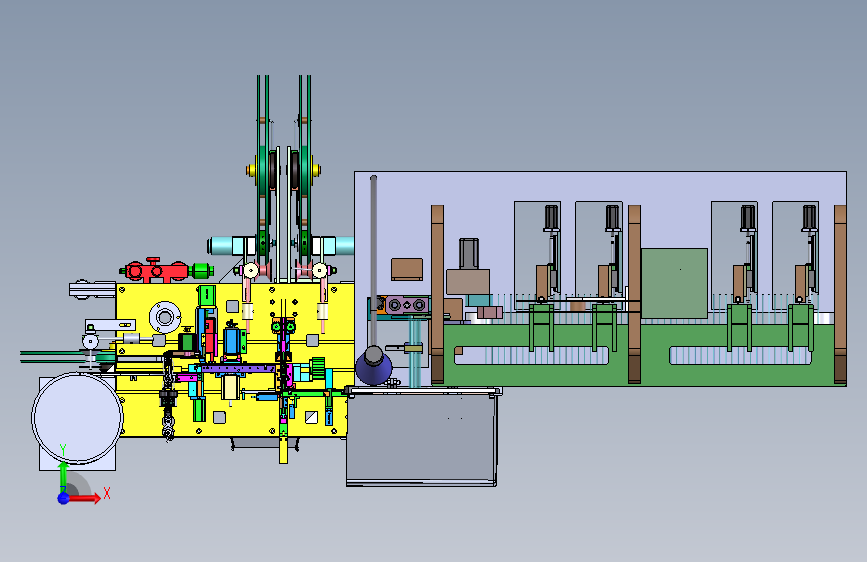Screen dimensions: 867x562
Task: Click the red X axis arrow of the triad
Action: pos(85,499)
